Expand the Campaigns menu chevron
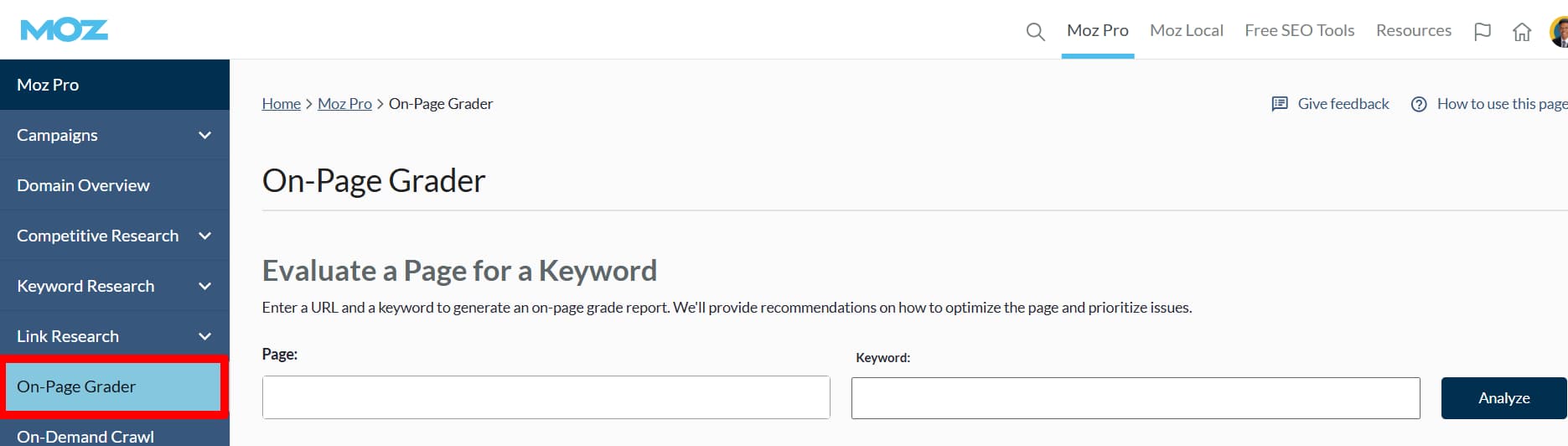This screenshot has width=1568, height=446. (x=204, y=135)
